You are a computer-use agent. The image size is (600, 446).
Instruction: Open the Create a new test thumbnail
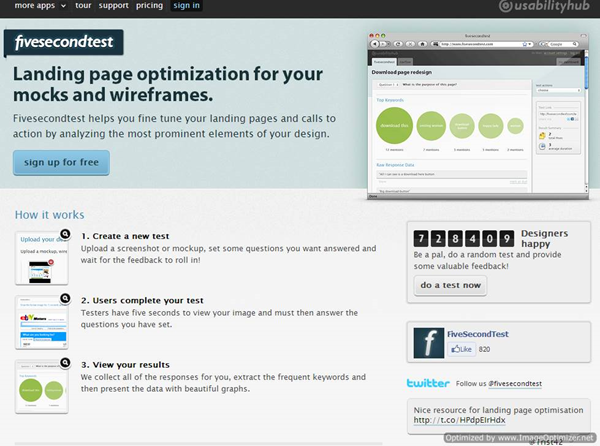(42, 258)
